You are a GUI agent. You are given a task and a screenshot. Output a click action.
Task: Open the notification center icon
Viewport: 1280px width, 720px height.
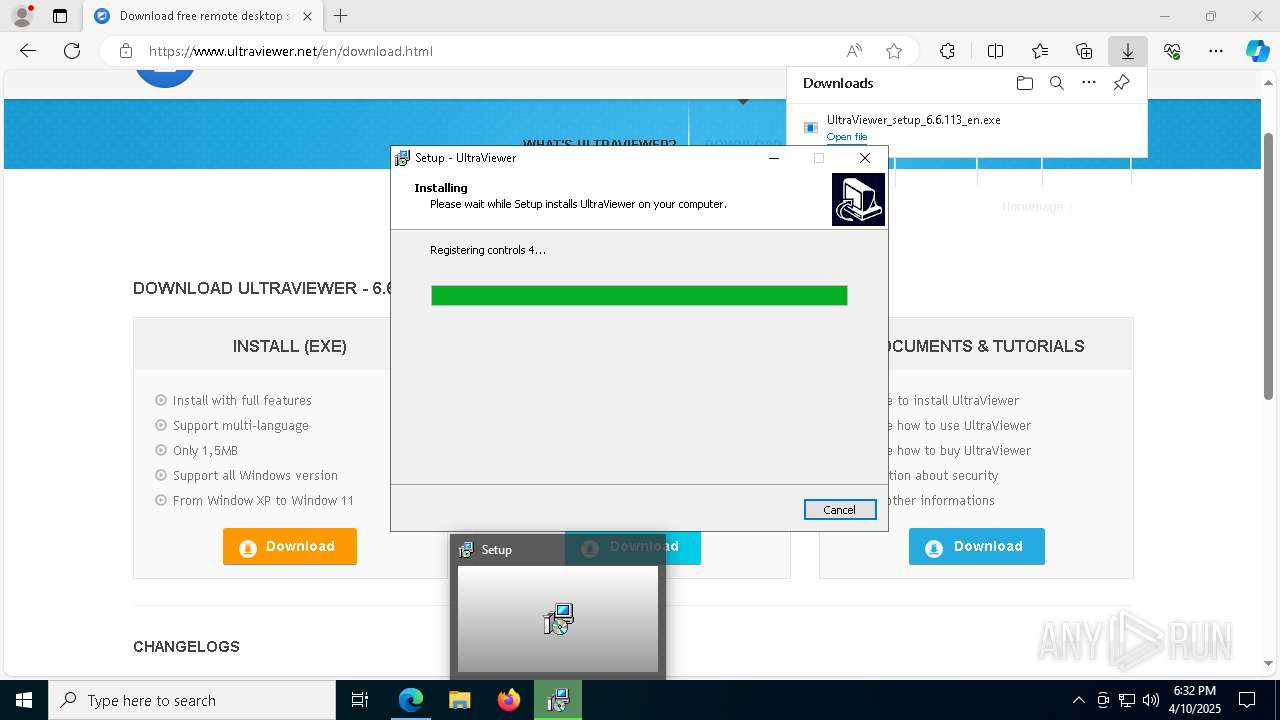[x=1247, y=700]
